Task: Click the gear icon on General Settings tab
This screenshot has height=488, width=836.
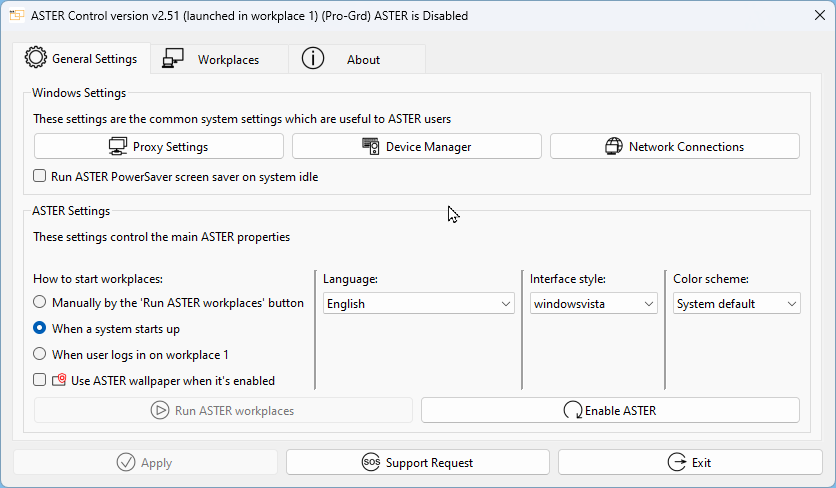Action: 36,58
